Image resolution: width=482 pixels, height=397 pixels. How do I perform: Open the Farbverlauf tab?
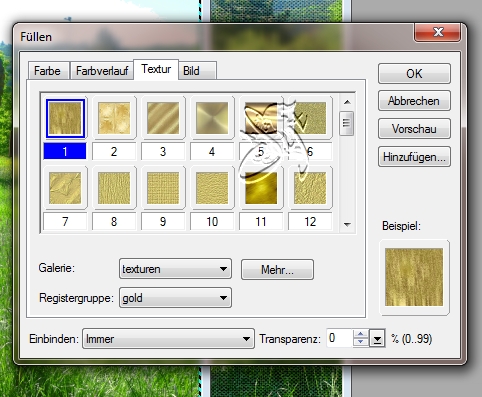pos(102,71)
